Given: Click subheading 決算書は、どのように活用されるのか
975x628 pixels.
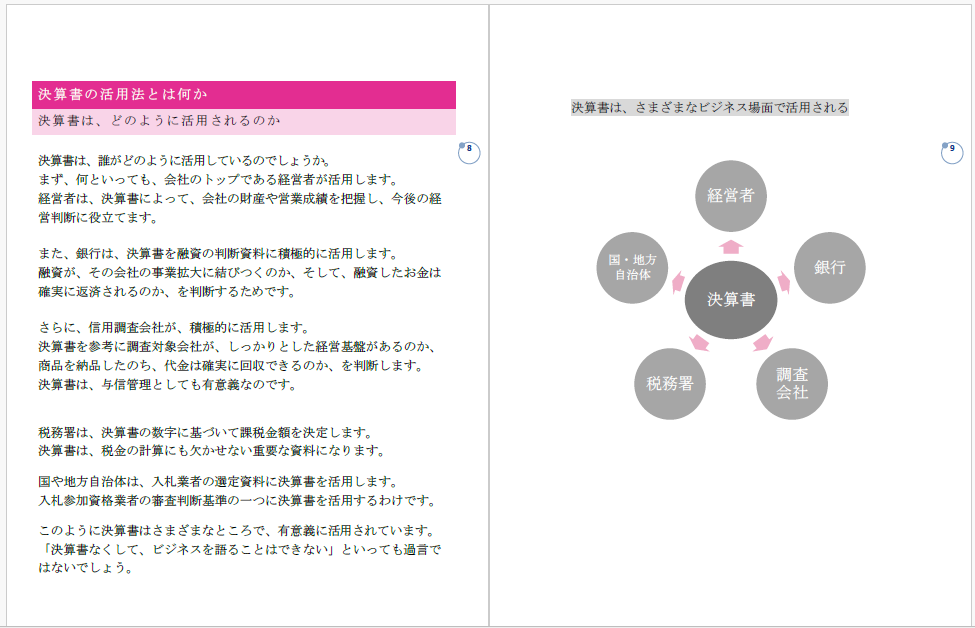Looking at the screenshot, I should pyautogui.click(x=159, y=121).
